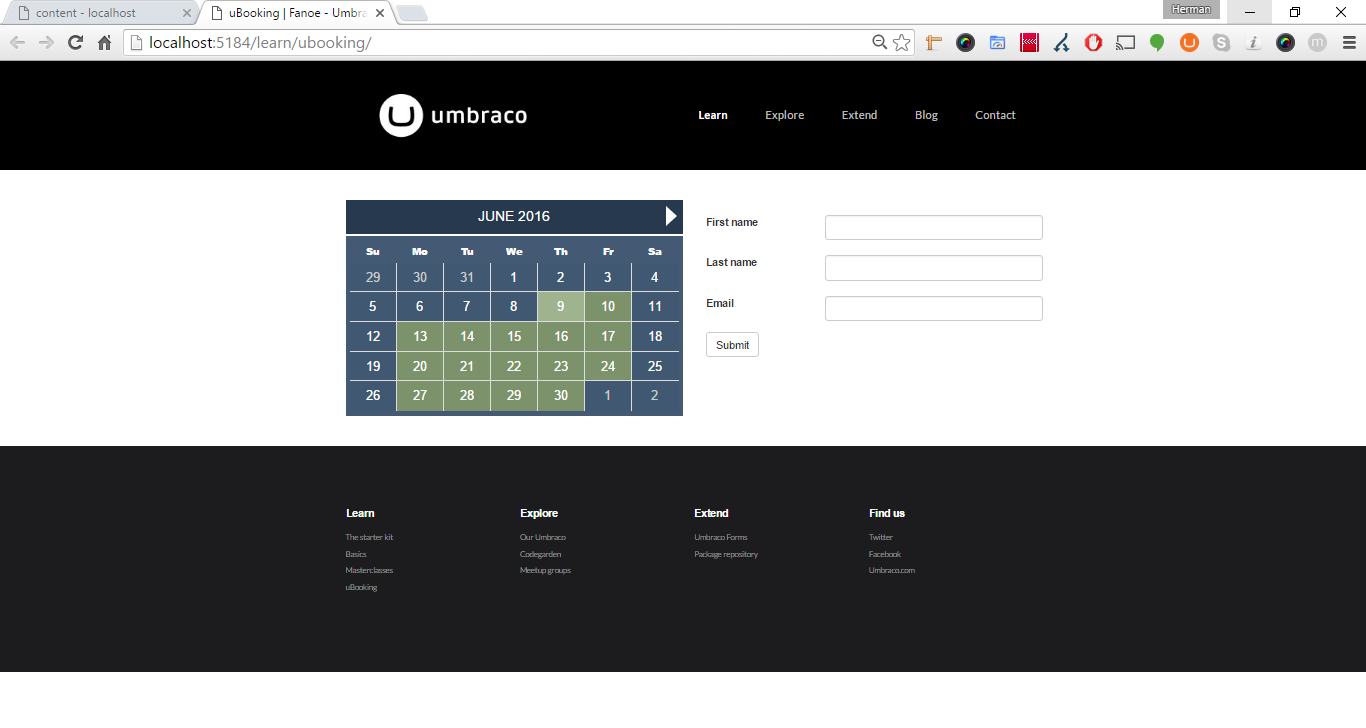Open the ruler extension icon
This screenshot has height=728, width=1366.
(x=934, y=42)
